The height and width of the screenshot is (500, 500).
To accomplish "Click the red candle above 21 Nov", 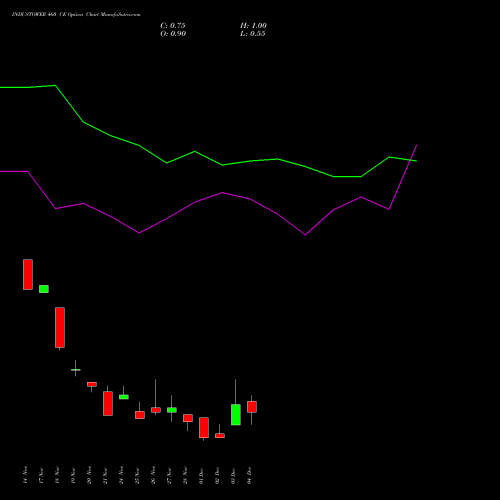I will (x=108, y=403).
